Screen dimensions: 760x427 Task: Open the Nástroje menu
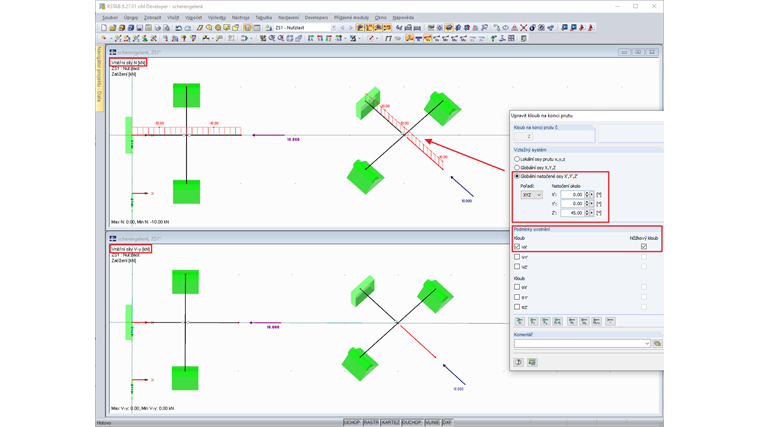(240, 17)
